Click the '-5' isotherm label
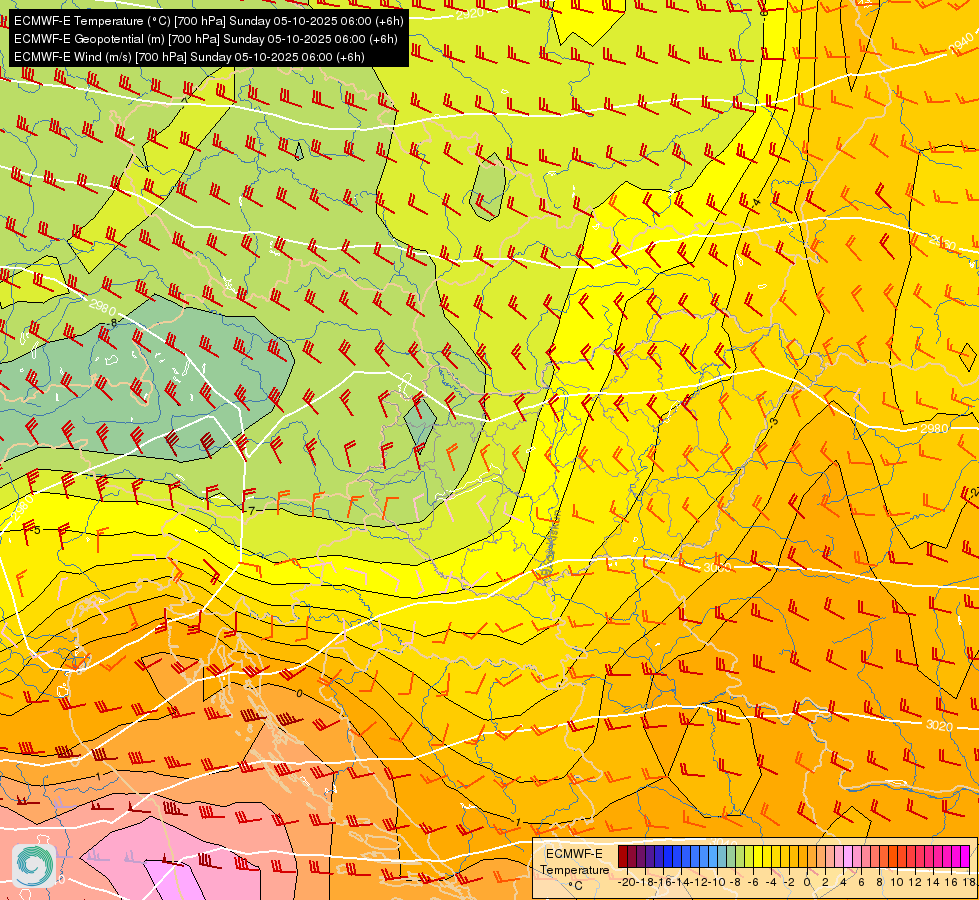Viewport: 979px width, 900px height. pos(36,530)
